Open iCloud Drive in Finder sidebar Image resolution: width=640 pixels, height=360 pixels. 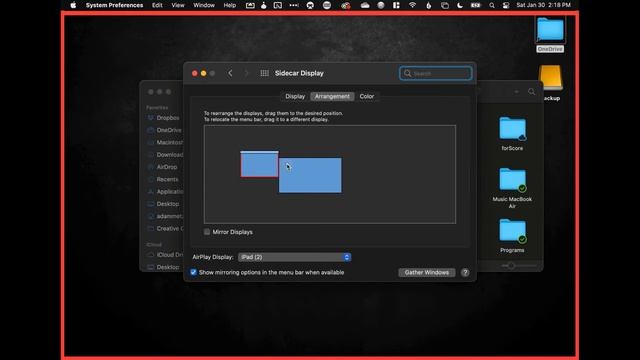[x=164, y=255]
